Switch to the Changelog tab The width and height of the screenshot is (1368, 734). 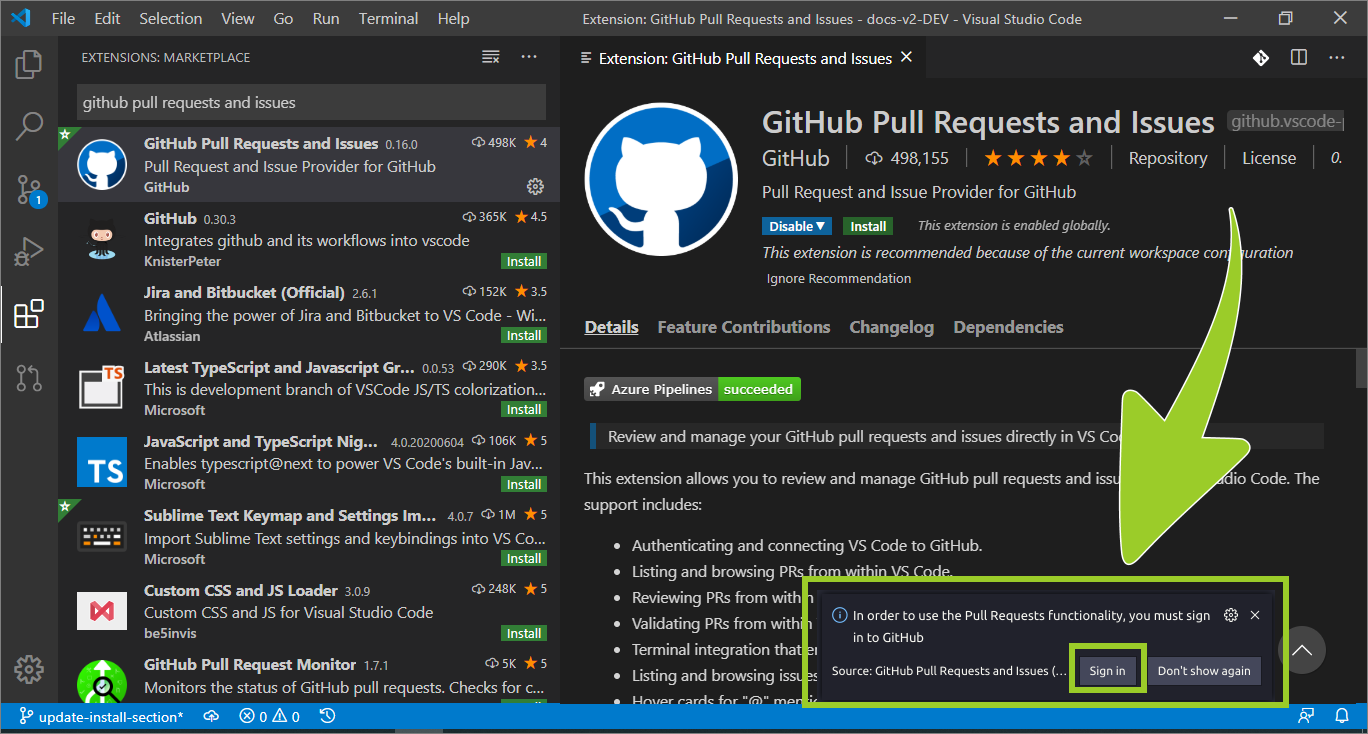click(892, 327)
